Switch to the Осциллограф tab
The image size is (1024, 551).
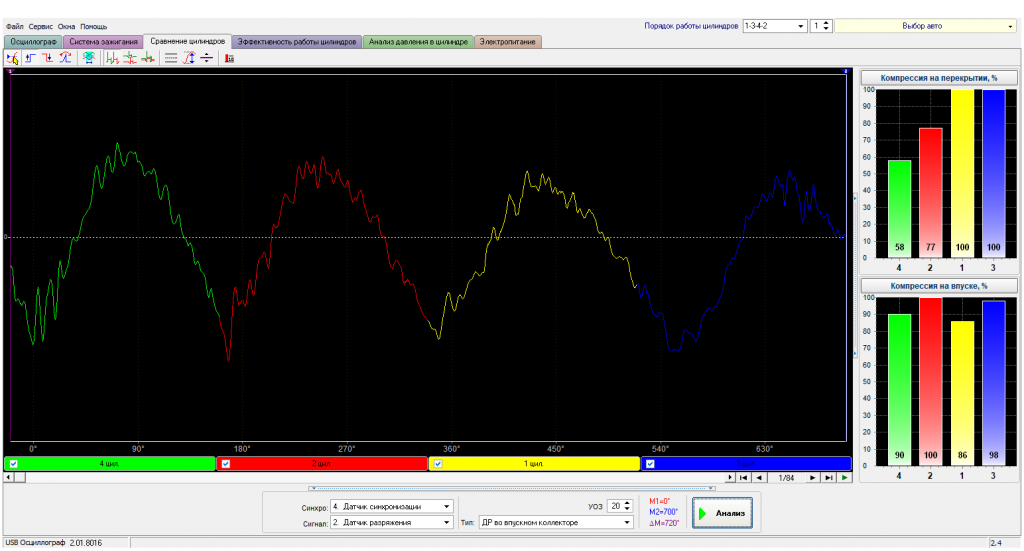coord(33,42)
